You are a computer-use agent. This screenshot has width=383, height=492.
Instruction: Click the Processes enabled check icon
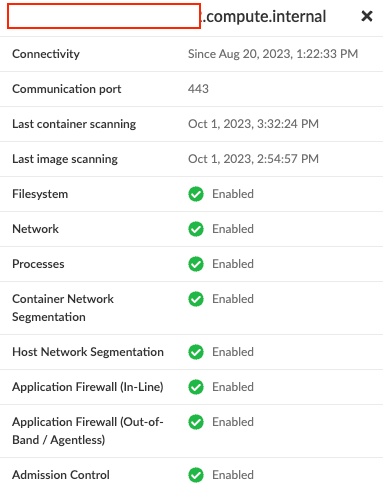196,264
